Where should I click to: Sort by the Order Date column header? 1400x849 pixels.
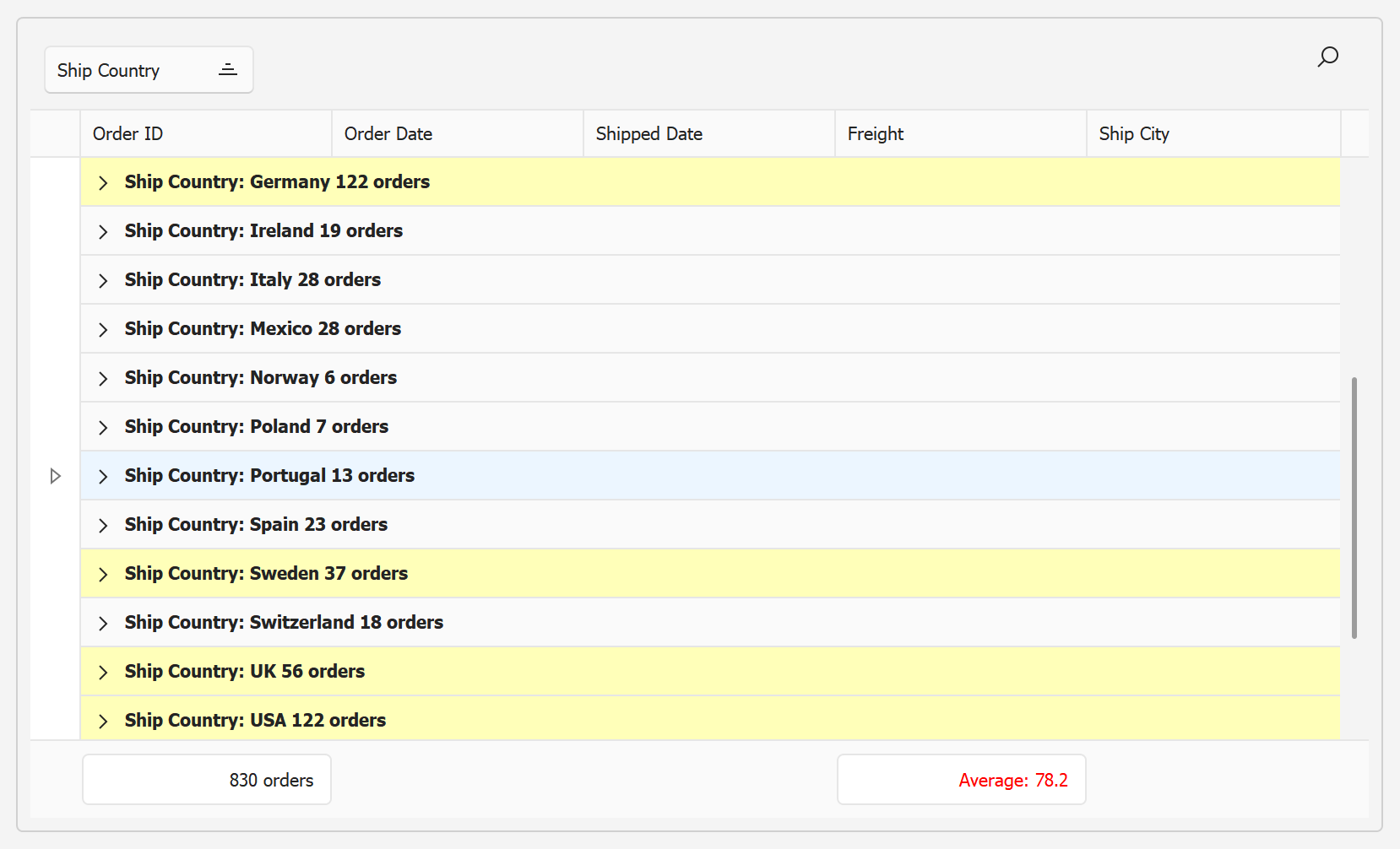coord(457,134)
